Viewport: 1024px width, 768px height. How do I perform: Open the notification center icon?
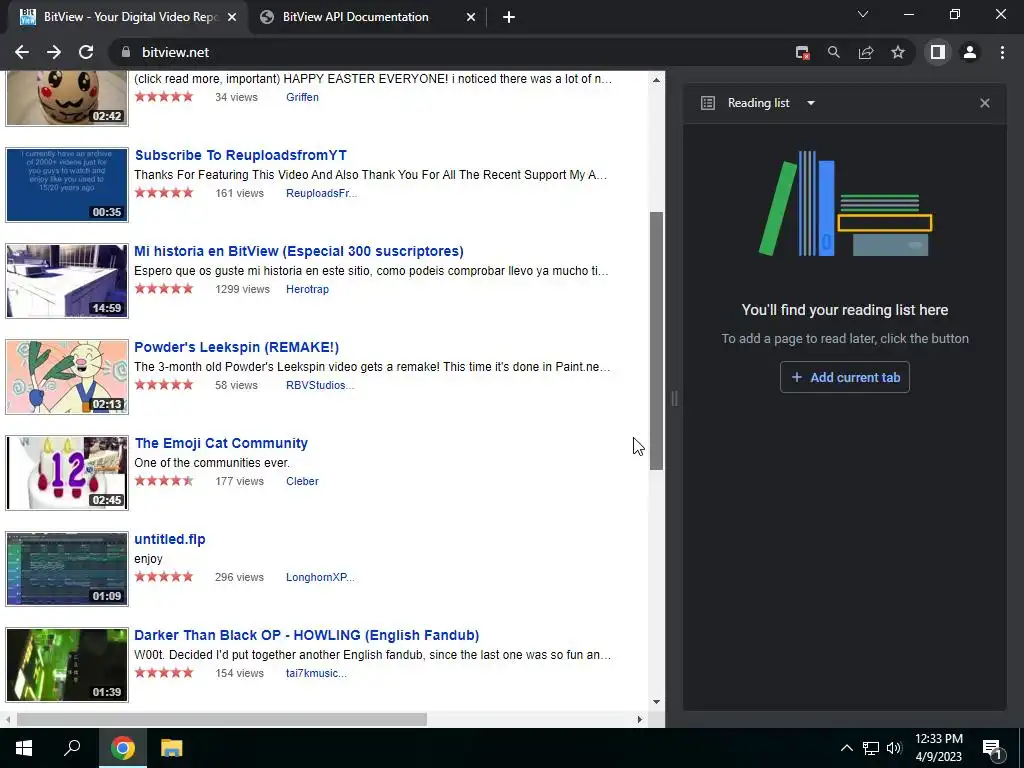point(992,749)
